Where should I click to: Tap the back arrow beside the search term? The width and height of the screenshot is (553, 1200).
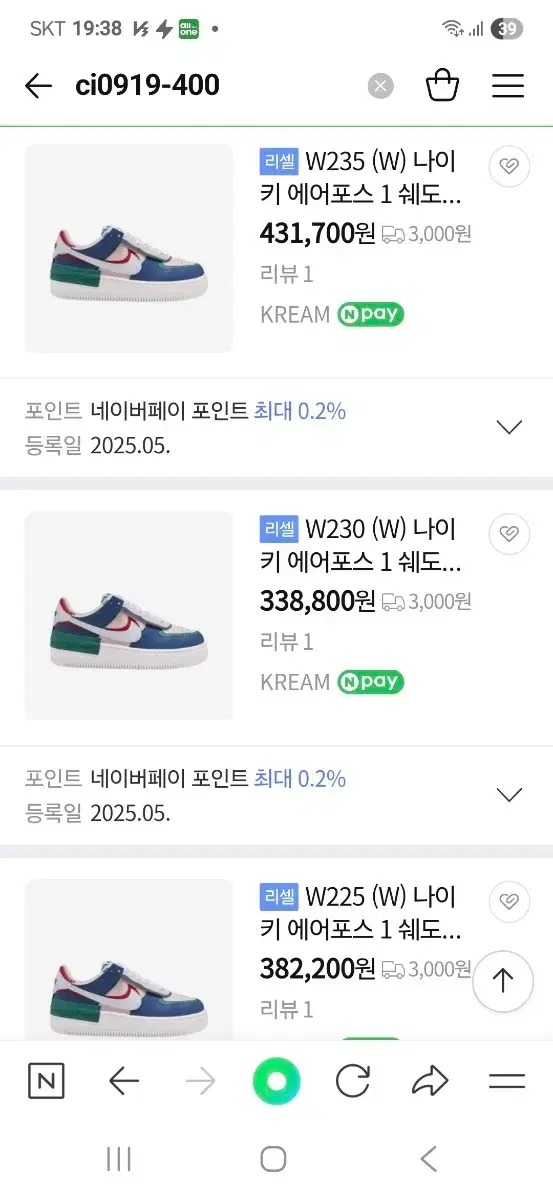tap(38, 86)
